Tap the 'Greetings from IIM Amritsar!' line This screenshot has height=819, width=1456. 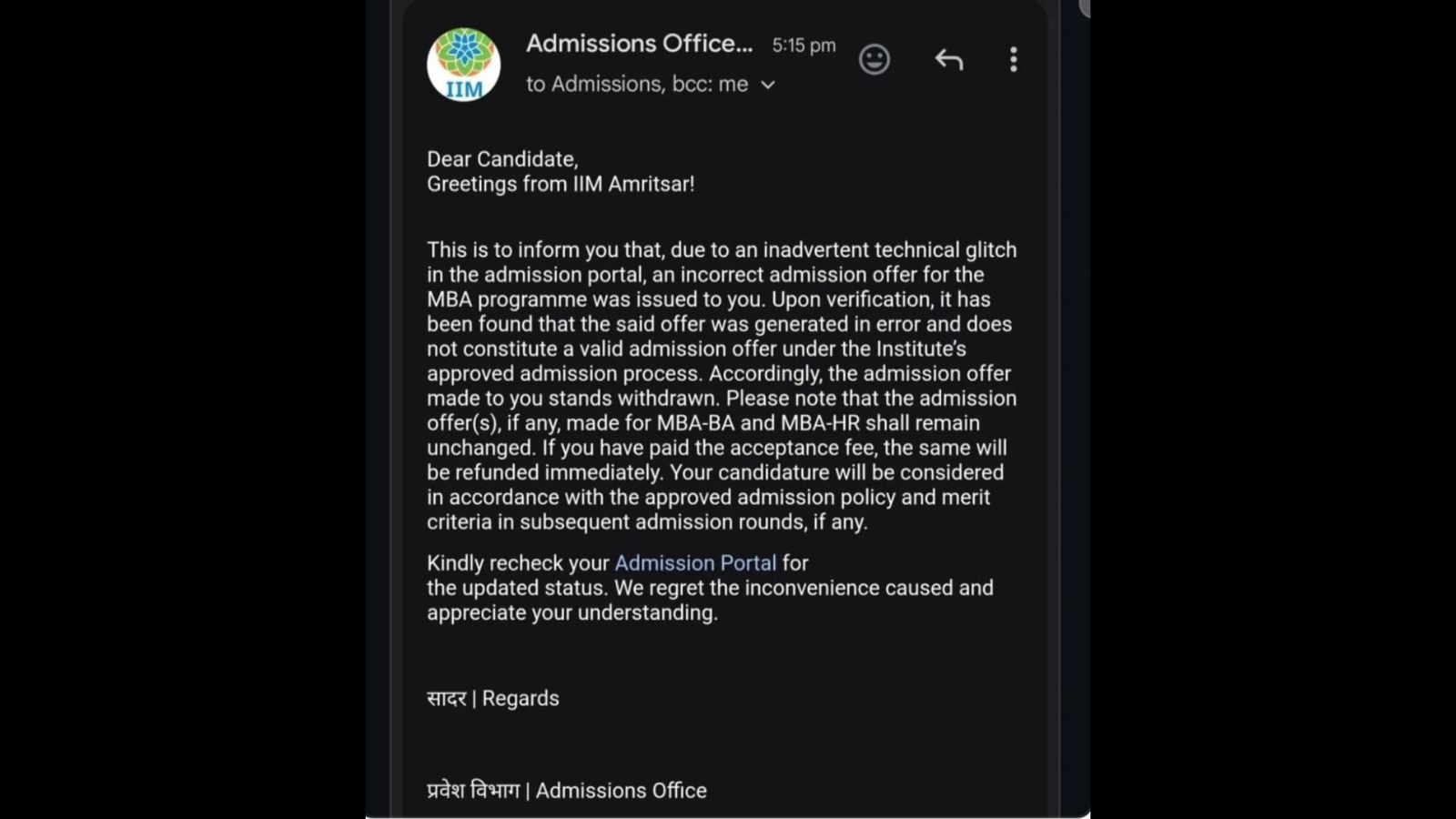561,184
